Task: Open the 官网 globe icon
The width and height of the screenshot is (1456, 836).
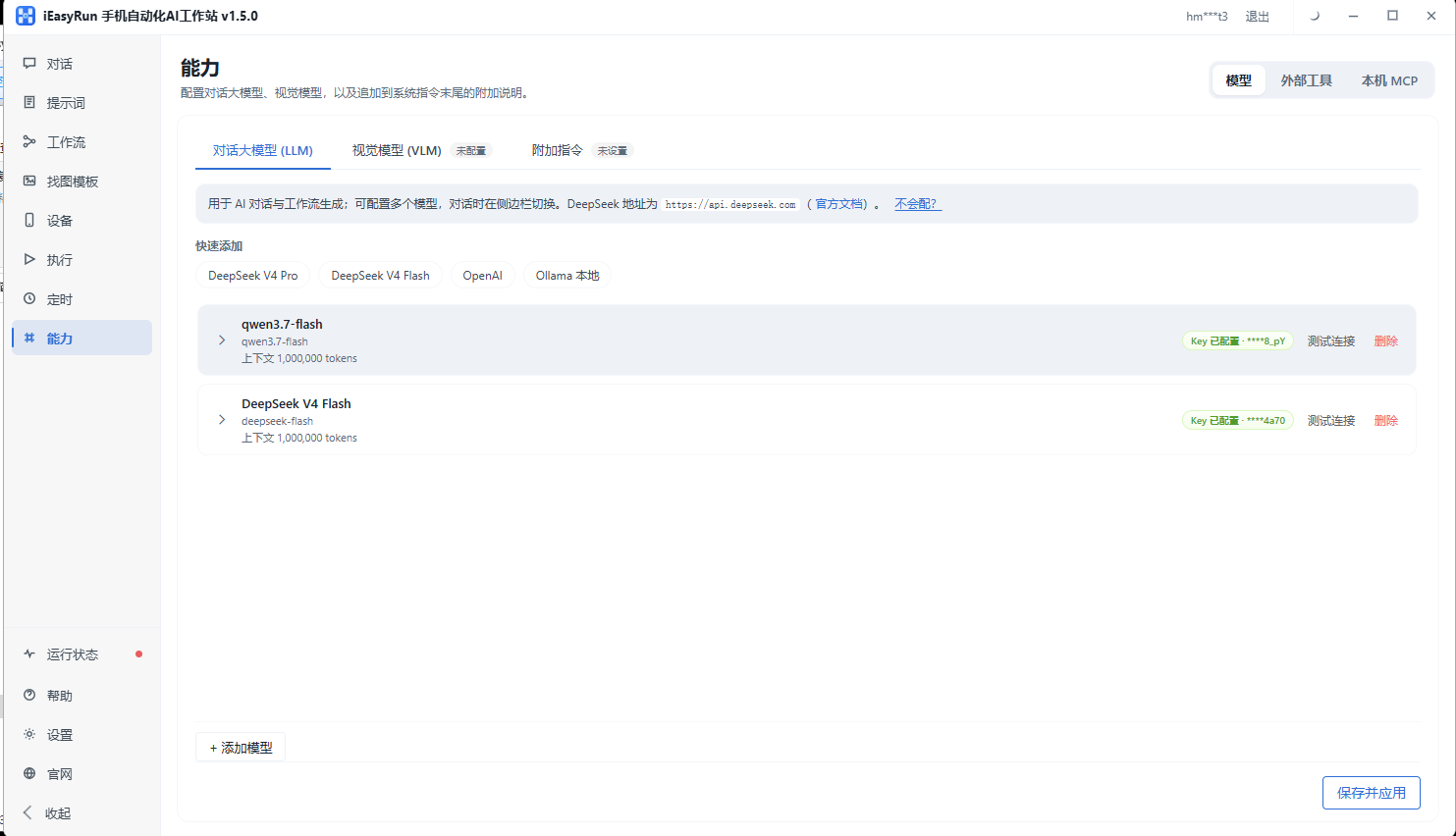Action: [x=29, y=774]
